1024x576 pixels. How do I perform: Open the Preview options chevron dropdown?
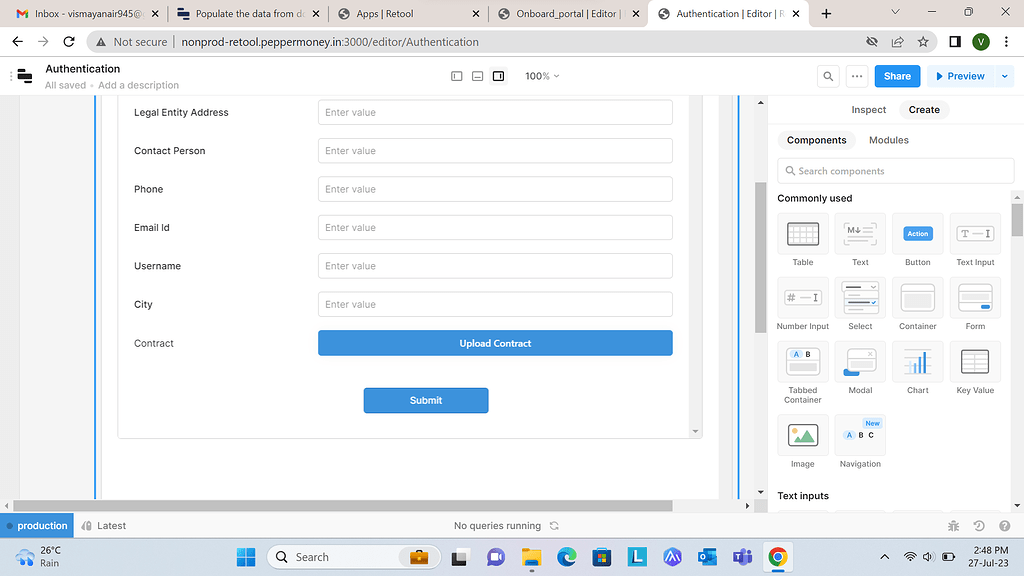[1004, 76]
